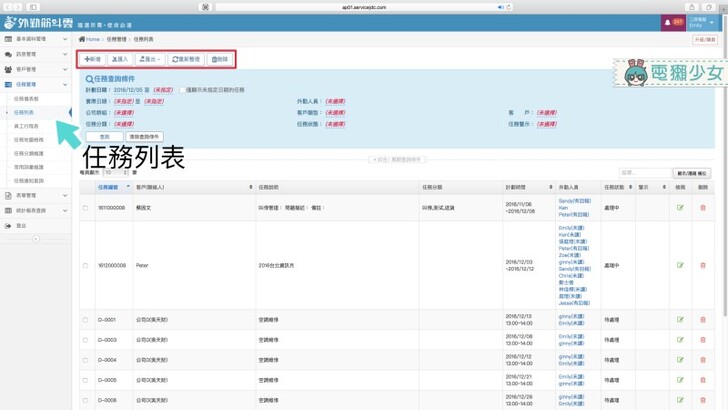Open 員工行程表 from the sidebar

point(27,126)
